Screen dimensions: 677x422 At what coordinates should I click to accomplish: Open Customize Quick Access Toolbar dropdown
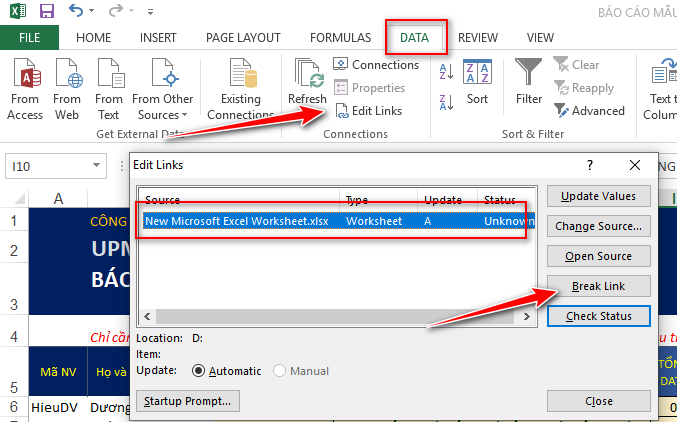tap(150, 12)
